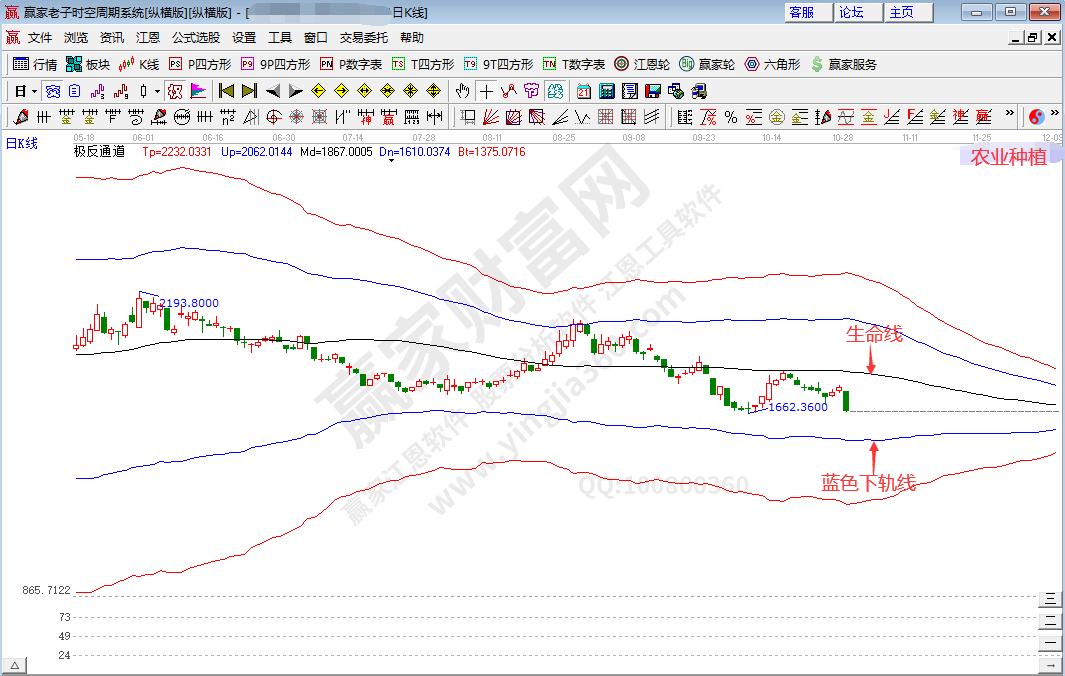Expand the drawing toolbar overflow chevron
This screenshot has width=1065, height=676.
click(1010, 116)
